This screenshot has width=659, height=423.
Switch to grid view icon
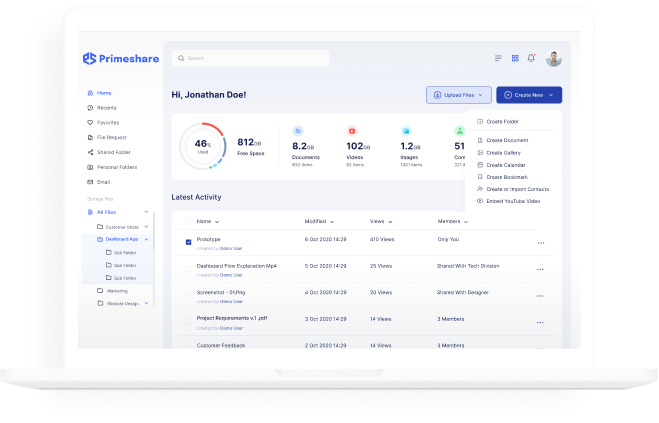point(515,58)
